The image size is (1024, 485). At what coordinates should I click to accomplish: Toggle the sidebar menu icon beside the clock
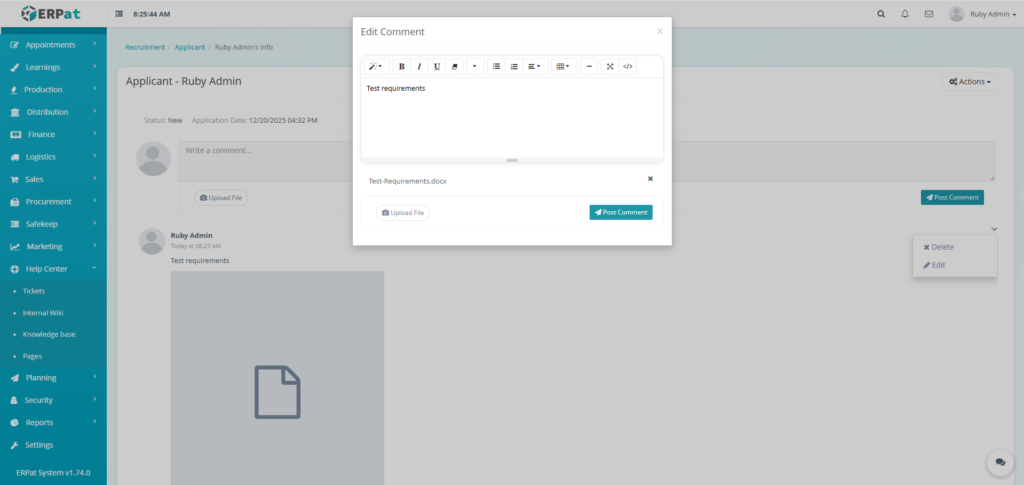pos(119,14)
